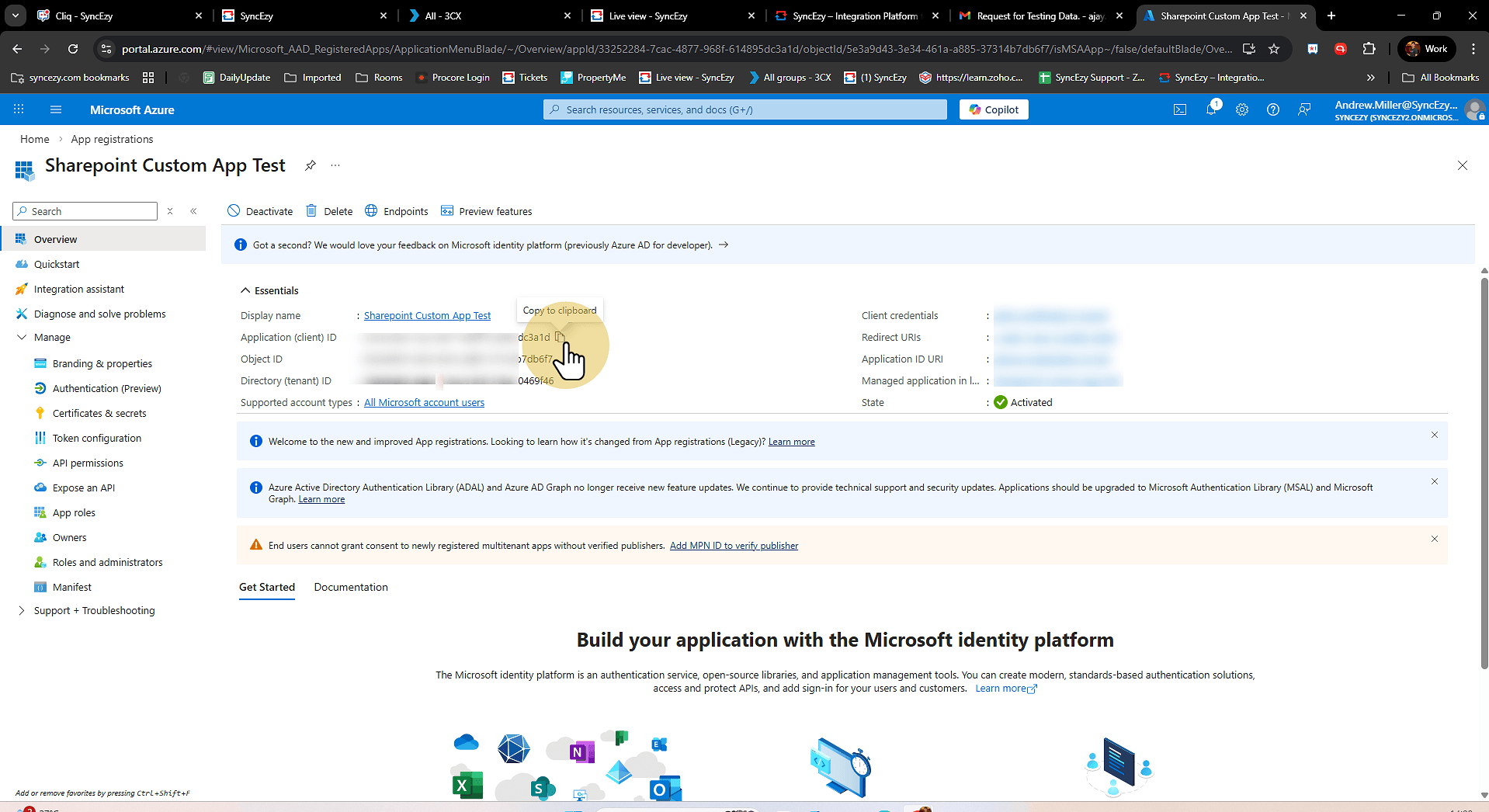1489x812 pixels.
Task: Open API permissions in sidebar
Action: click(88, 463)
